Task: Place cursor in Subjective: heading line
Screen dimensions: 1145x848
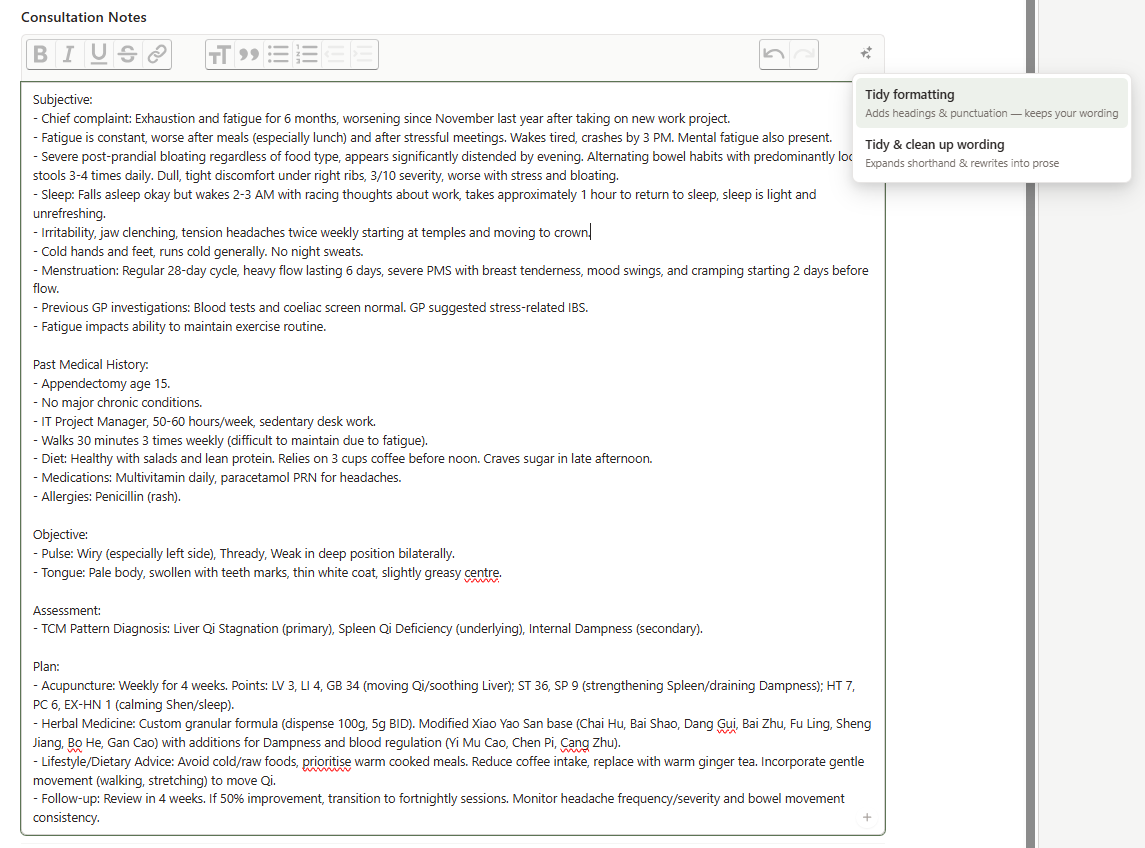Action: coord(63,99)
